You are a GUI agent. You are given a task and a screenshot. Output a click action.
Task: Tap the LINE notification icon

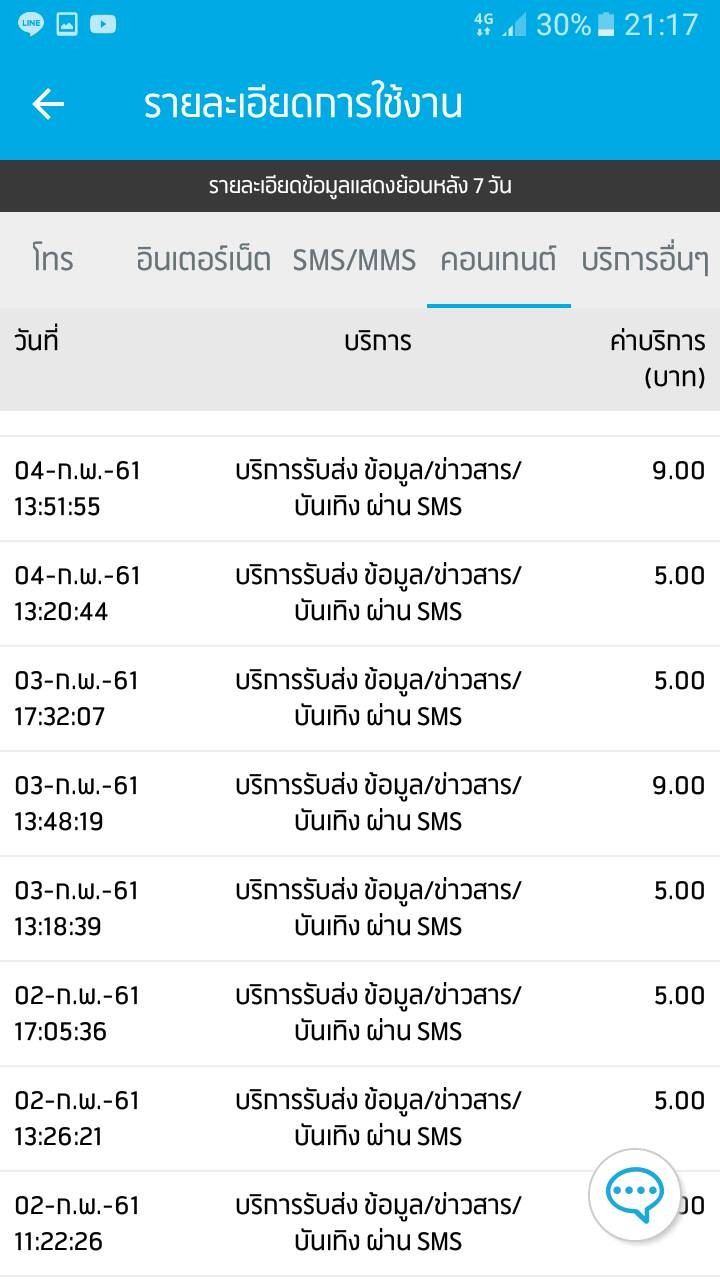[30, 25]
